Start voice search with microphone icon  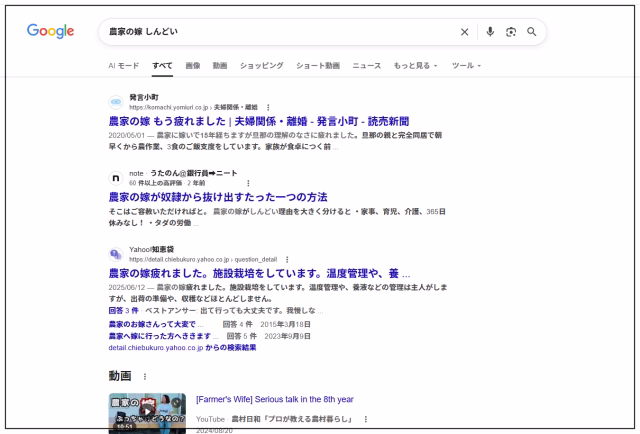490,31
